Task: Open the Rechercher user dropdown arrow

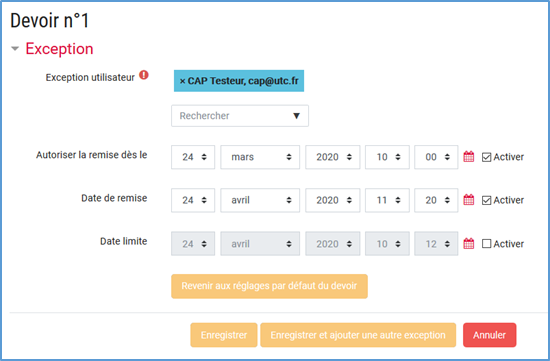Action: [x=296, y=116]
